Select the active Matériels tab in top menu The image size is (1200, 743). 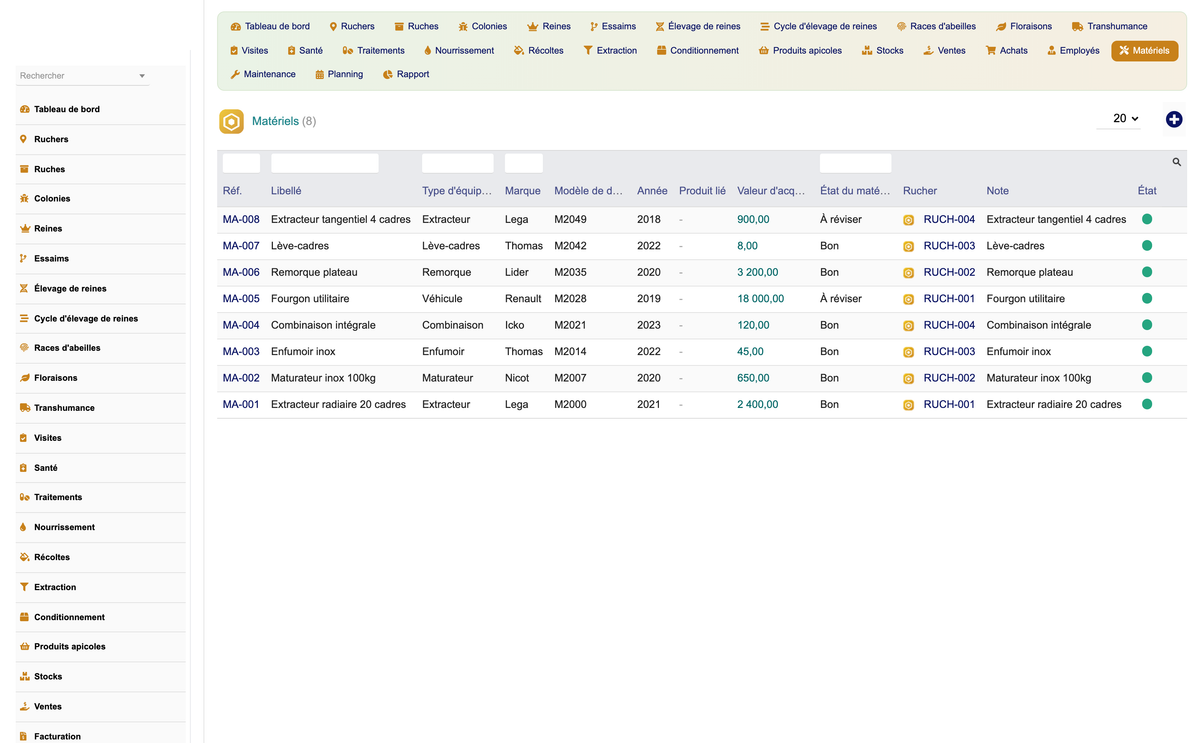tap(1144, 50)
